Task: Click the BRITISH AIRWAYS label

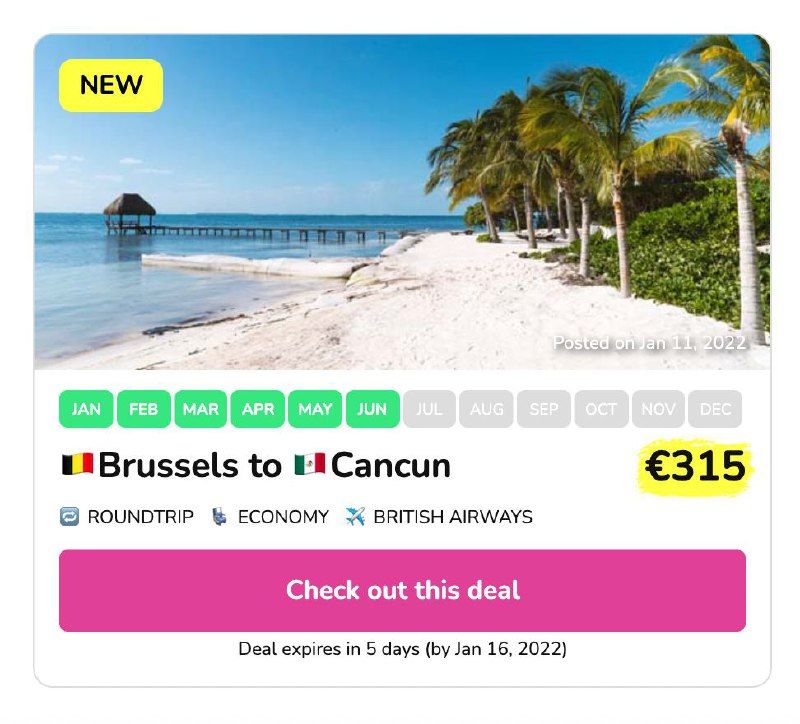Action: point(453,517)
